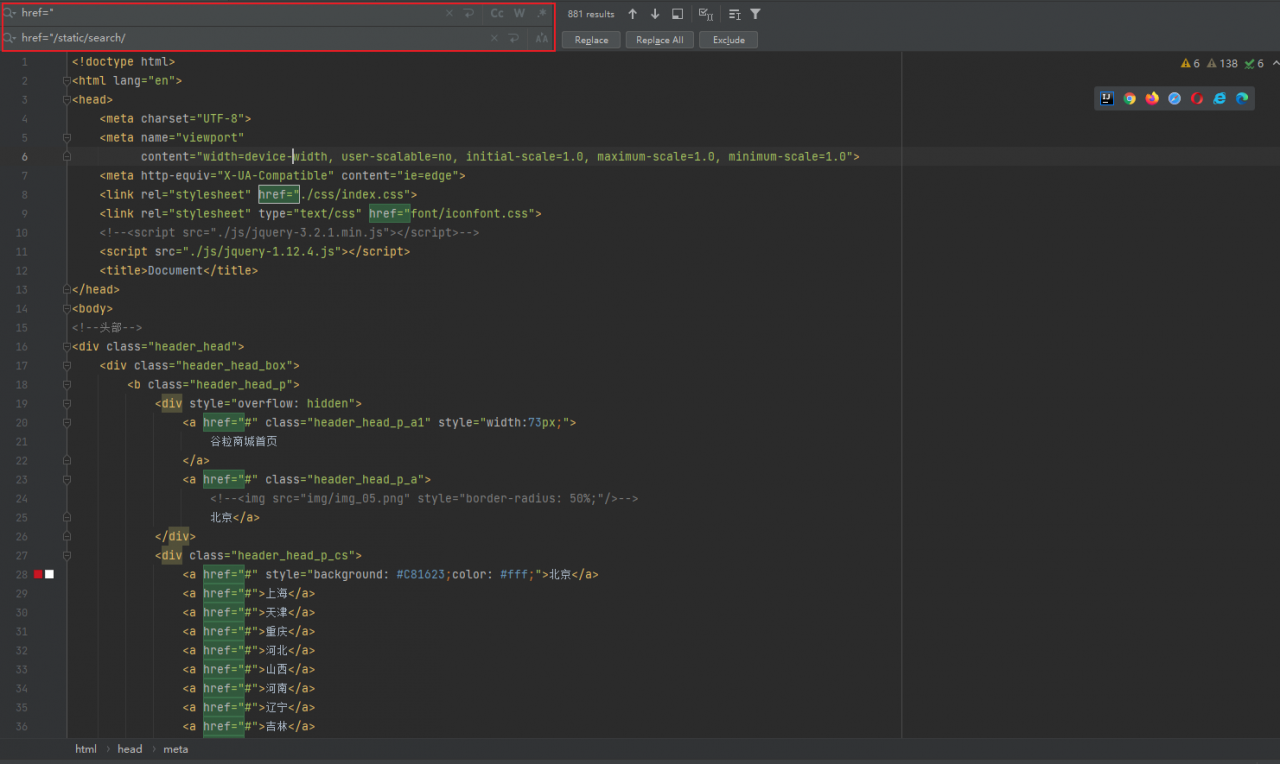Click line number 28 in the gutter
Screen dimensions: 1280x764
tap(22, 575)
